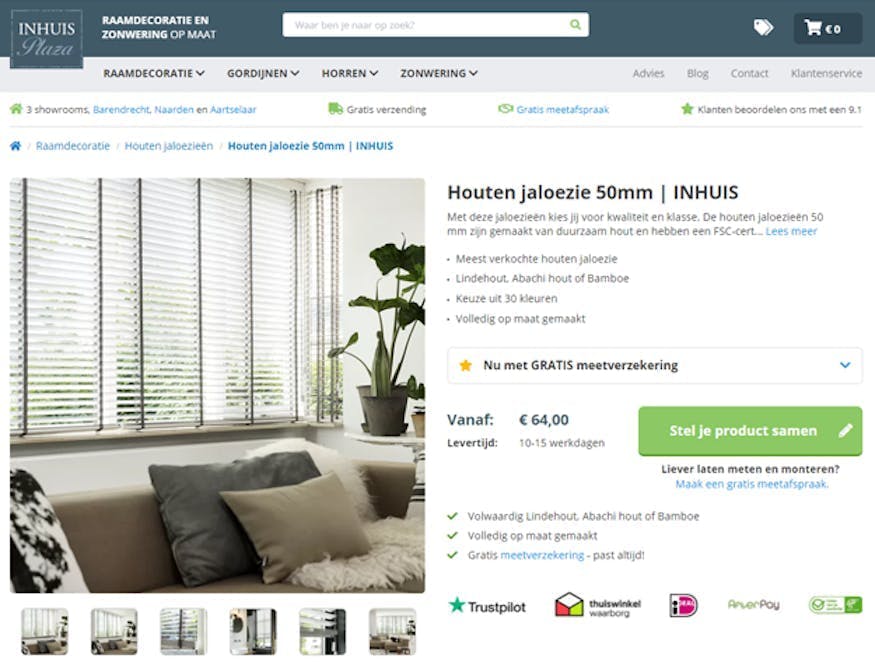Click the Lees meer link
Image resolution: width=875 pixels, height=672 pixels.
791,231
